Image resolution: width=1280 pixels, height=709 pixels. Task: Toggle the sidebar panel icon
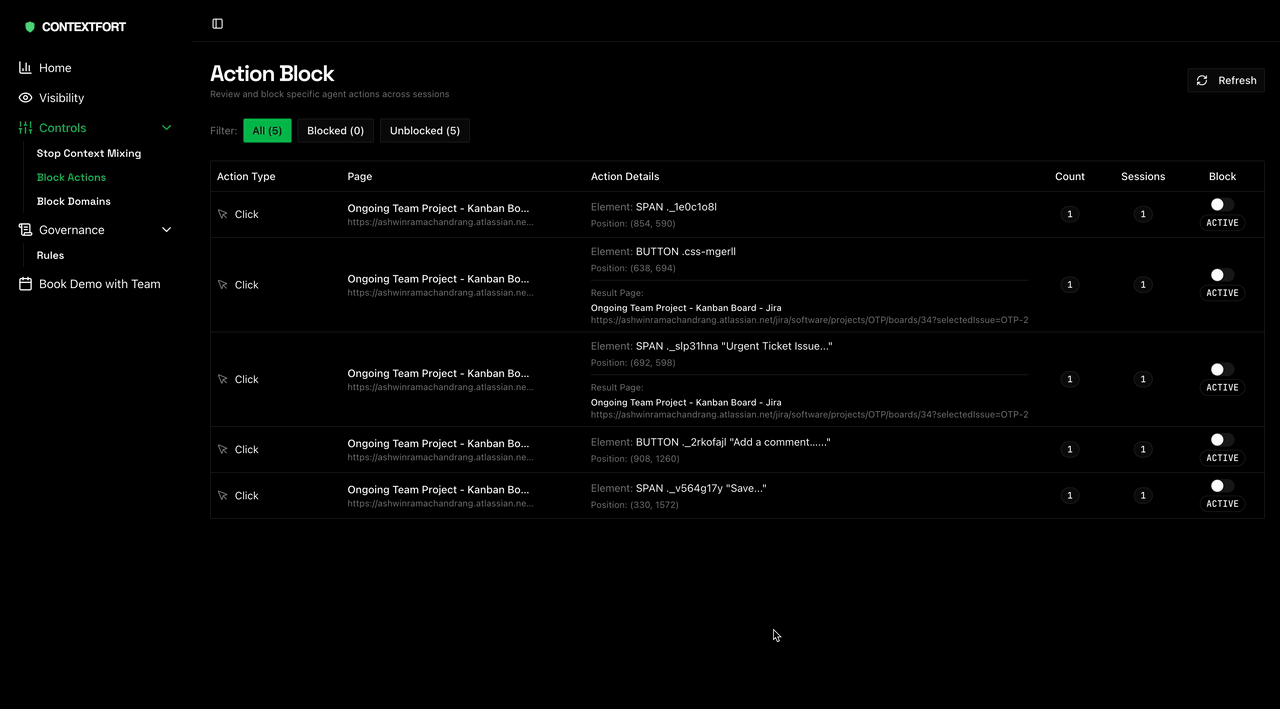pos(217,24)
